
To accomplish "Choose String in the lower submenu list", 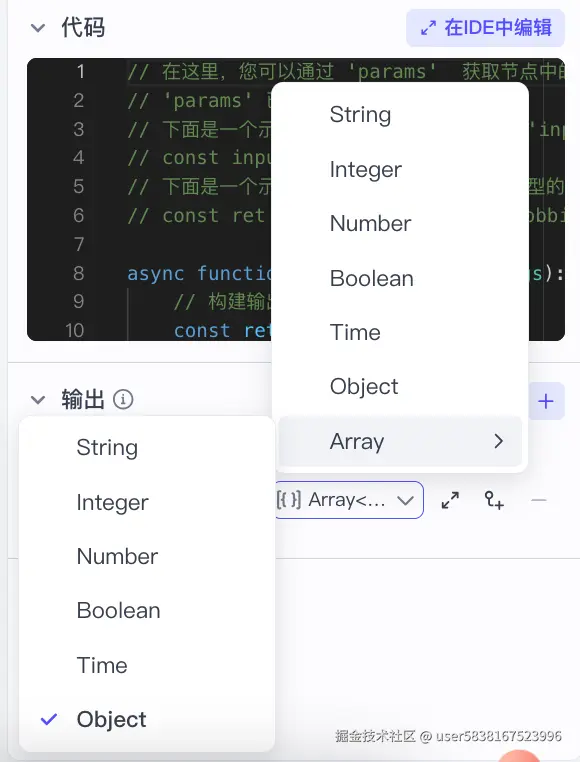I will point(147,448).
